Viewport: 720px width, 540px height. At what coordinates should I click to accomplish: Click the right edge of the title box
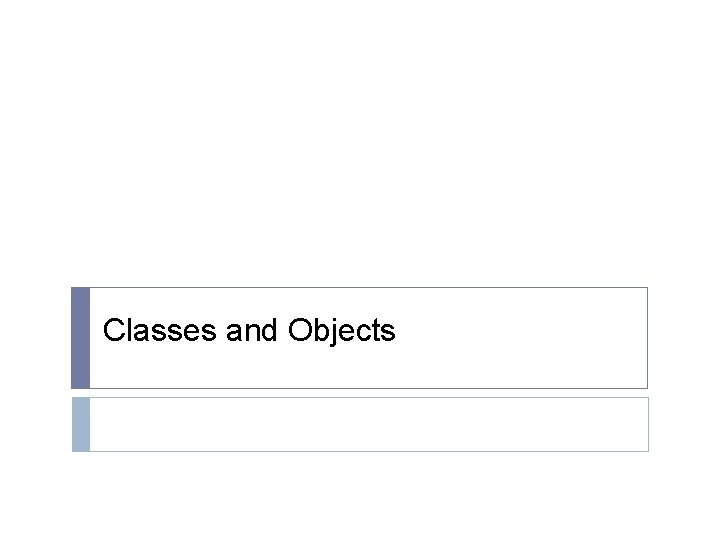647,338
